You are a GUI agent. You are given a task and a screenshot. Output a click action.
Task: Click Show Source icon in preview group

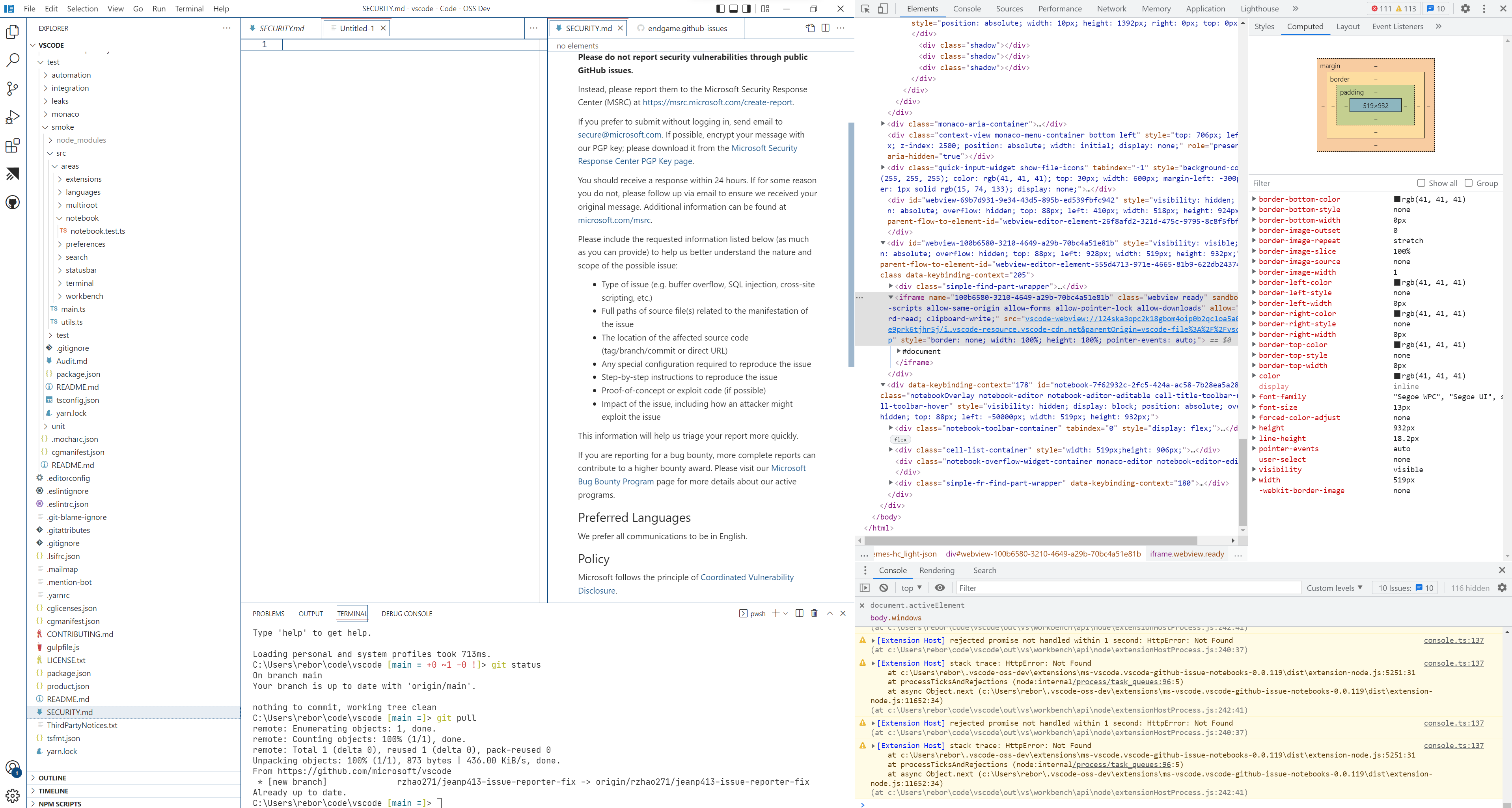tap(811, 28)
